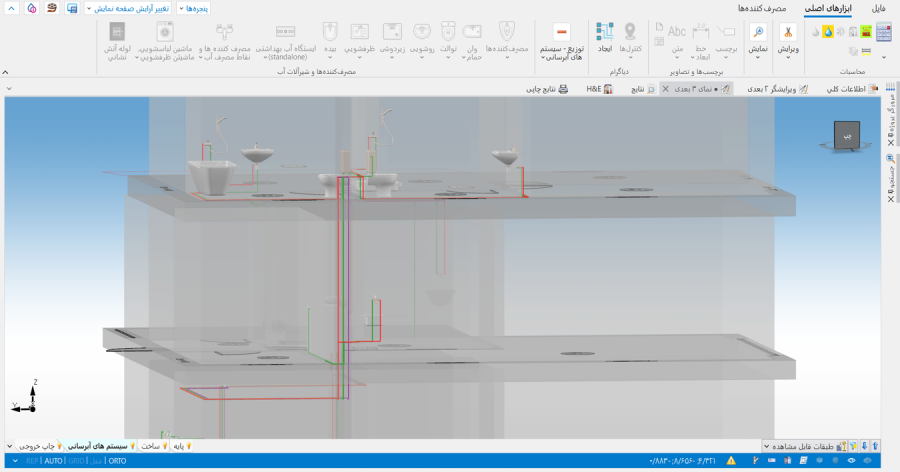
Task: Click the warning triangle in status bar
Action: [733, 461]
